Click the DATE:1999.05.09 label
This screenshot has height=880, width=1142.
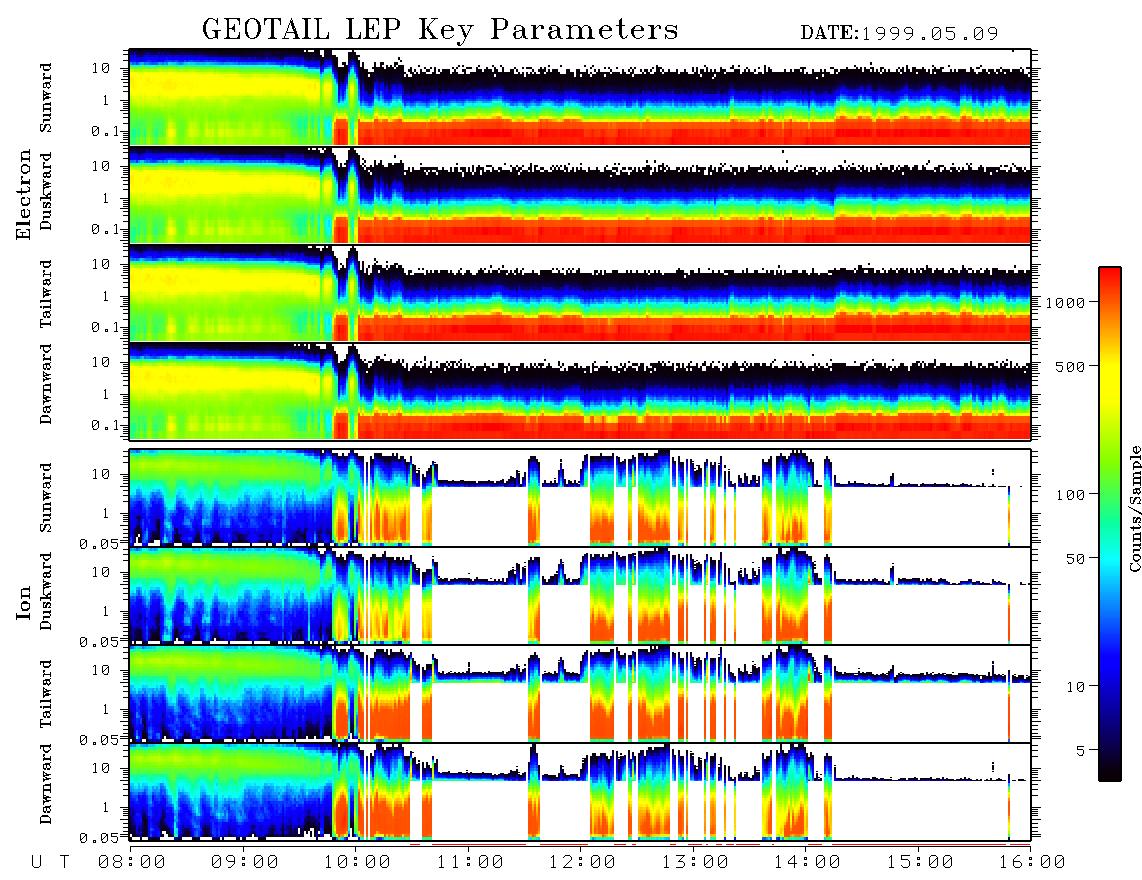pyautogui.click(x=899, y=34)
